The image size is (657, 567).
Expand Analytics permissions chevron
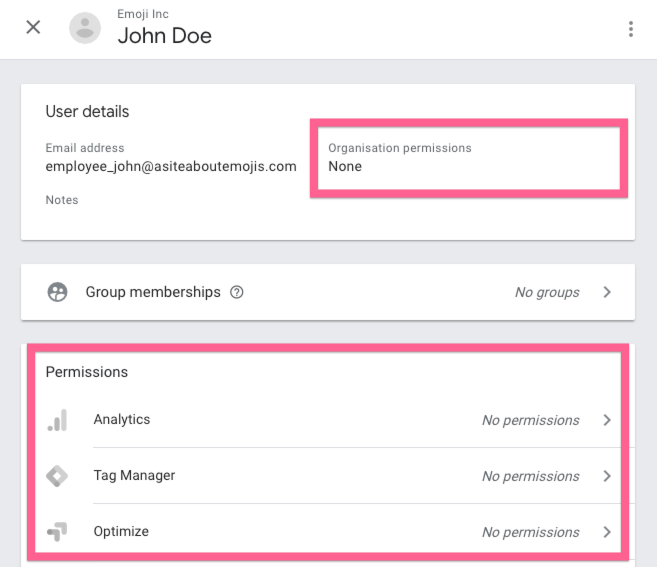point(607,420)
